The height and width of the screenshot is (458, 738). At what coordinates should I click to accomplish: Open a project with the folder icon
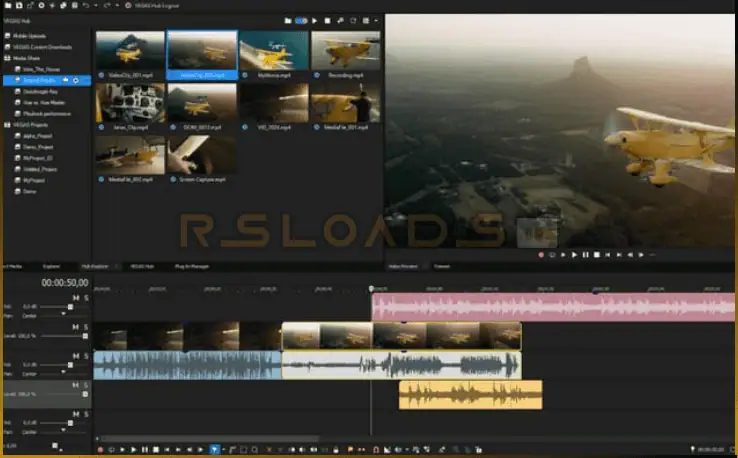click(x=8, y=6)
